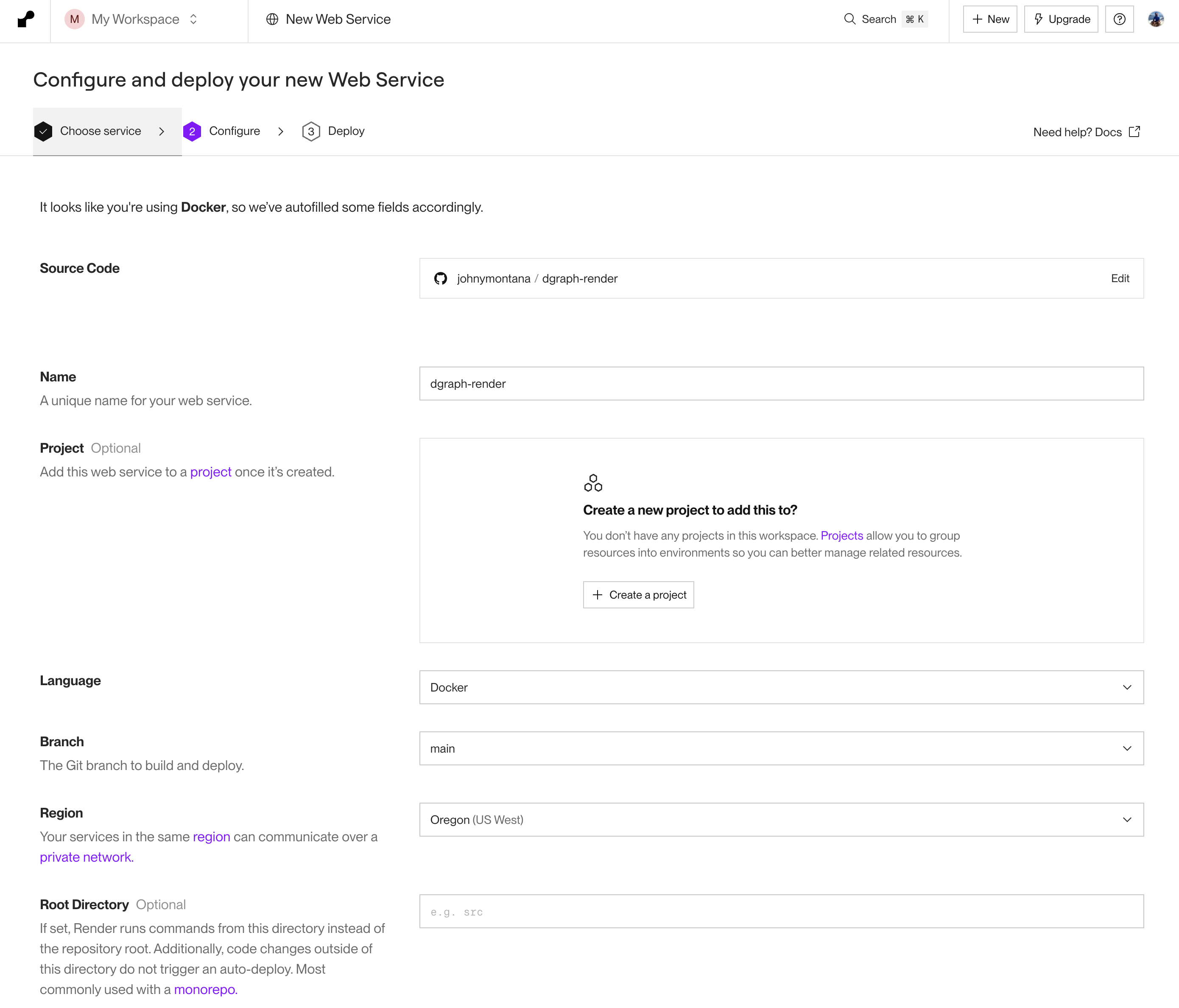This screenshot has height=1008, width=1179.
Task: Click the Create a project button
Action: click(638, 595)
